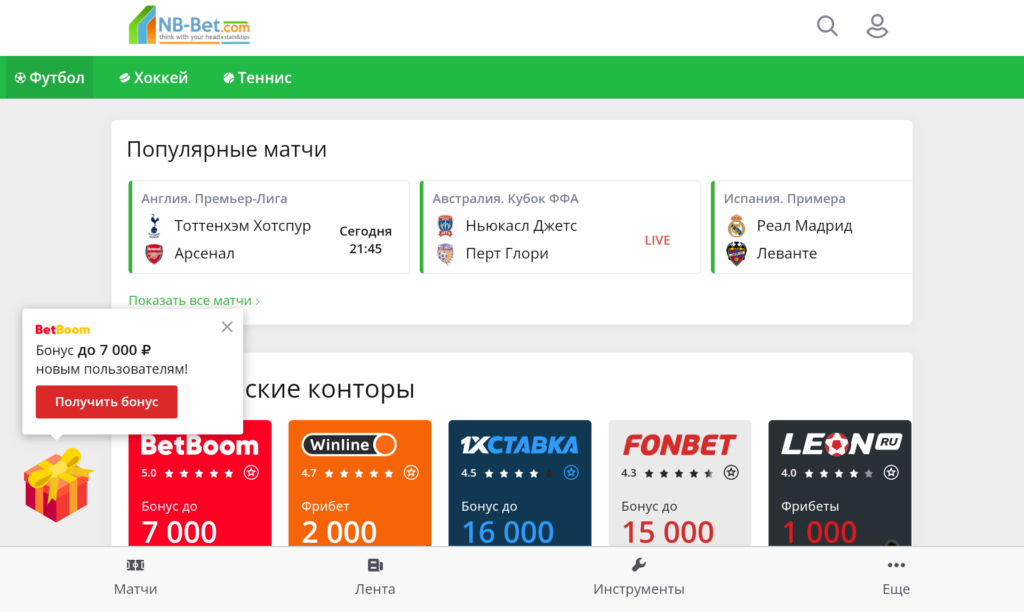1024x612 pixels.
Task: Select the Футбол tab
Action: tap(50, 78)
